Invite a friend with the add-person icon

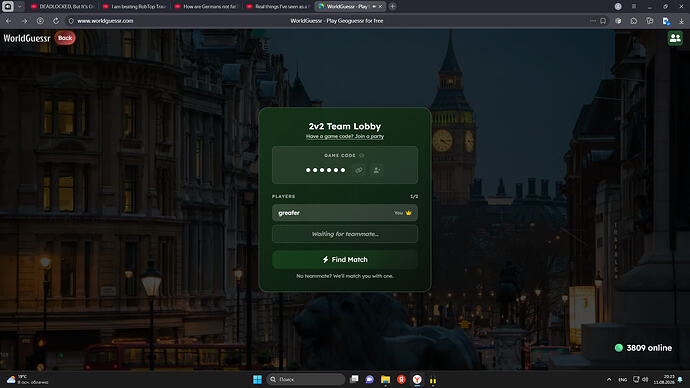pos(377,170)
